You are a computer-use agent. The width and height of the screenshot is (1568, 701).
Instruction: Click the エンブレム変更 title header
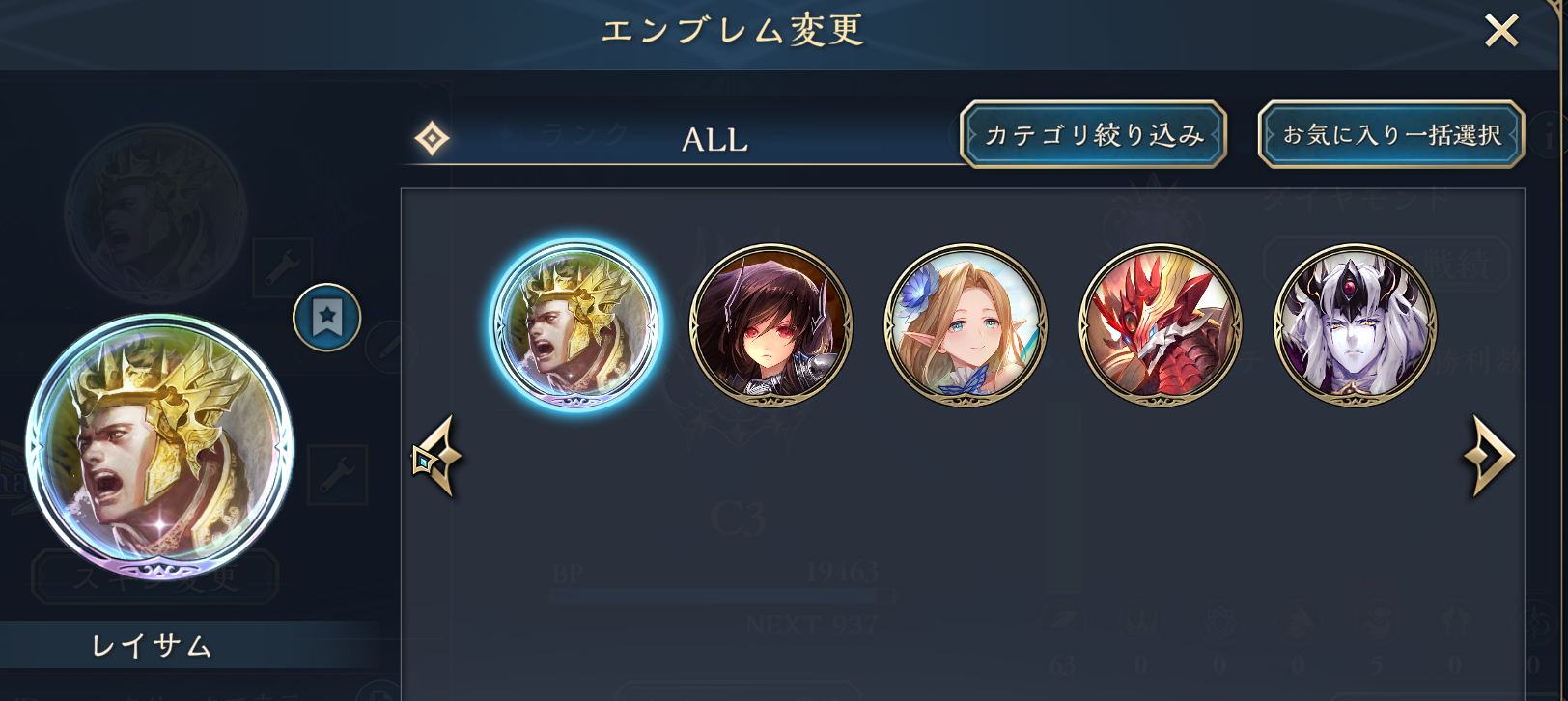pos(732,31)
